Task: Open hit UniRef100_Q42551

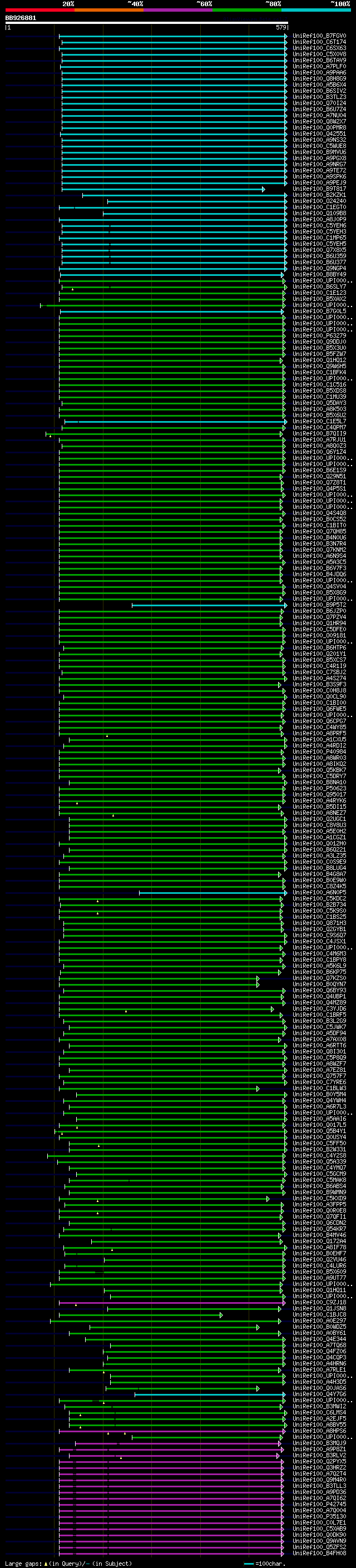Action: (x=319, y=134)
